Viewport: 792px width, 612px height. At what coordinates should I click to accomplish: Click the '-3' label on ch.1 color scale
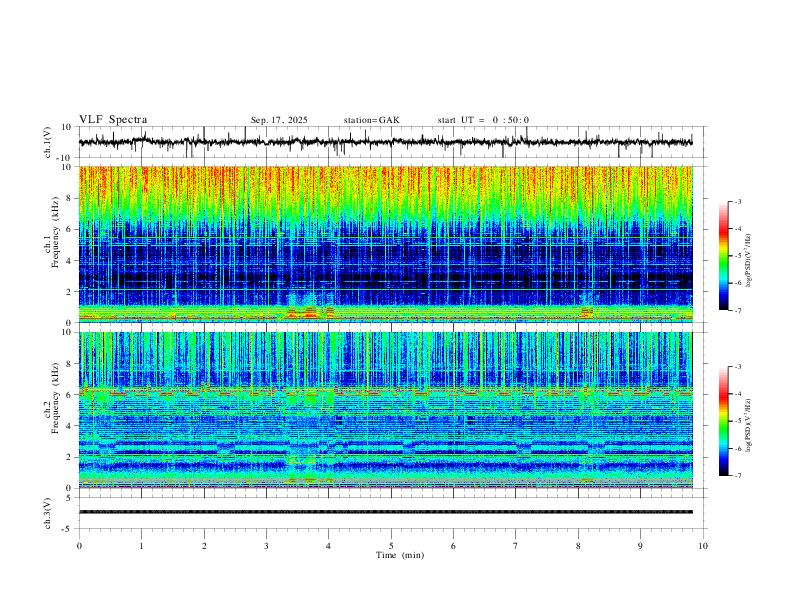737,201
